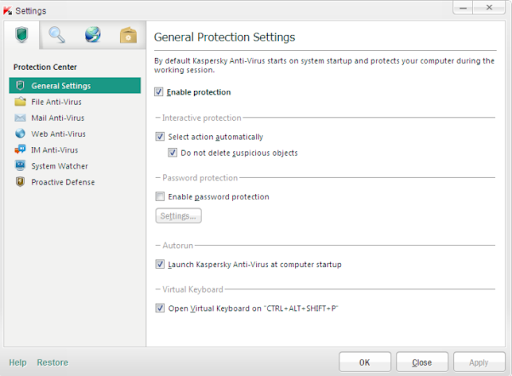Close the Settings window with X
Screen dimensions: 512x376
(x=489, y=8)
